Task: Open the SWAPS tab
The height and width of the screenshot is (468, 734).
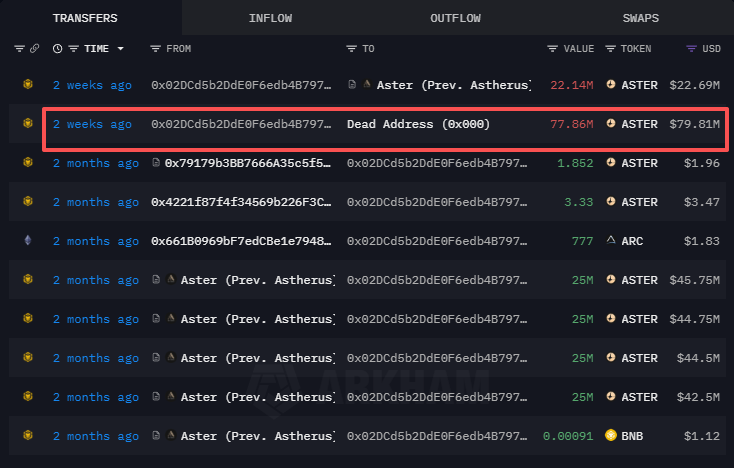Action: pyautogui.click(x=640, y=18)
